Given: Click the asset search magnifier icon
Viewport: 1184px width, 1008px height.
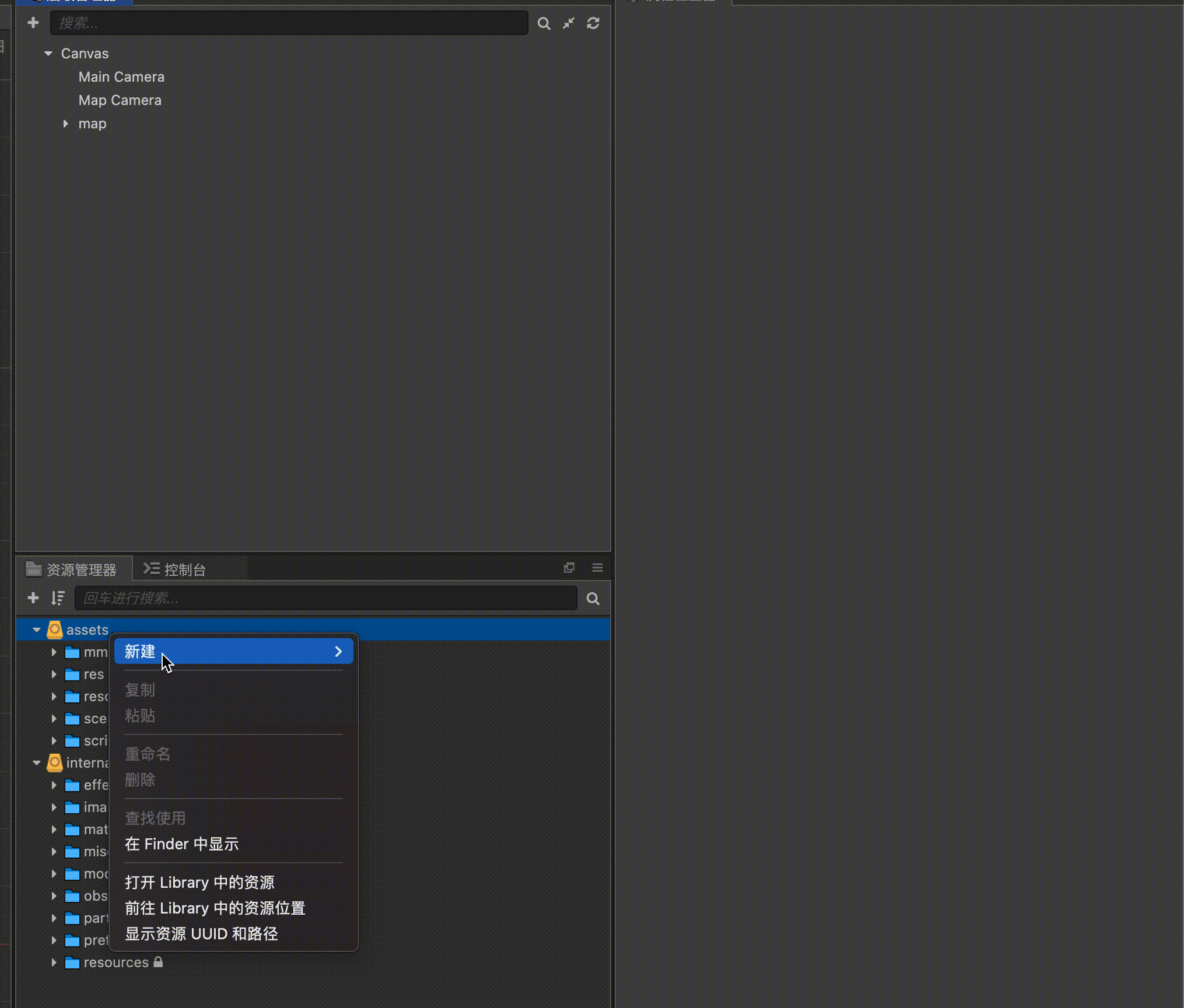Looking at the screenshot, I should pyautogui.click(x=593, y=598).
